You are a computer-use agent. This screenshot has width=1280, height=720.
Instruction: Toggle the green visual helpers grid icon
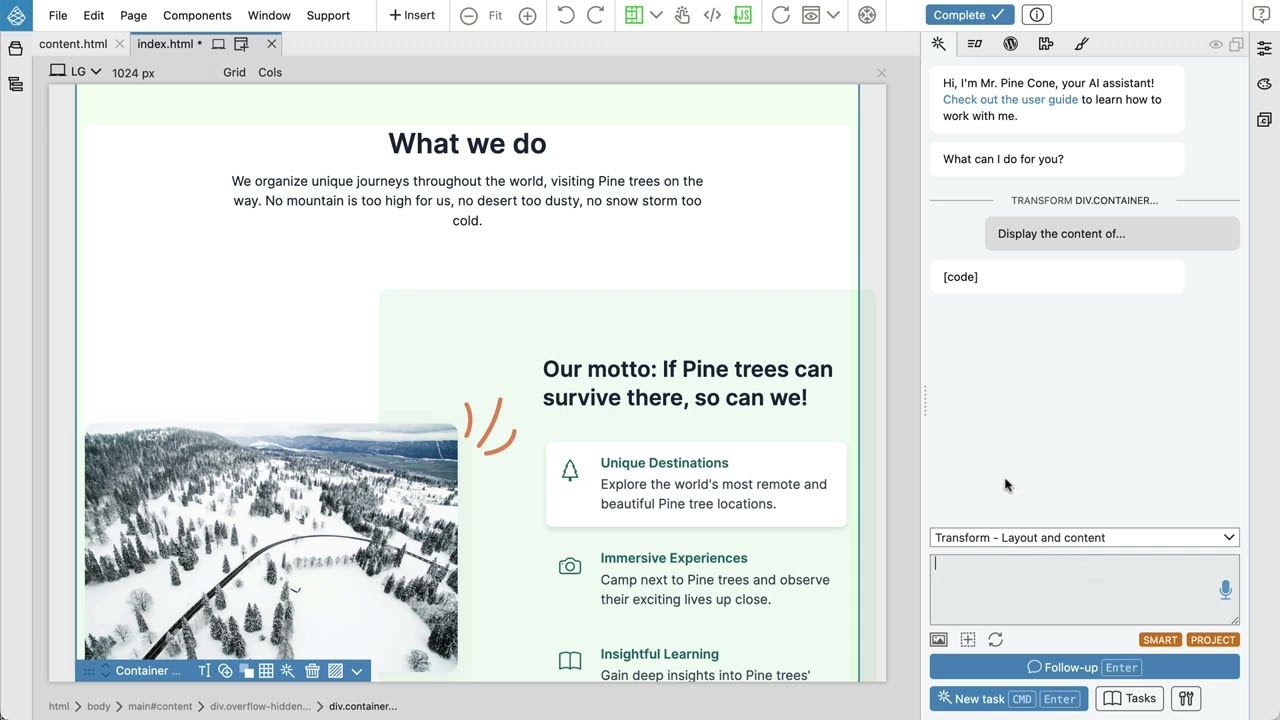click(x=633, y=15)
